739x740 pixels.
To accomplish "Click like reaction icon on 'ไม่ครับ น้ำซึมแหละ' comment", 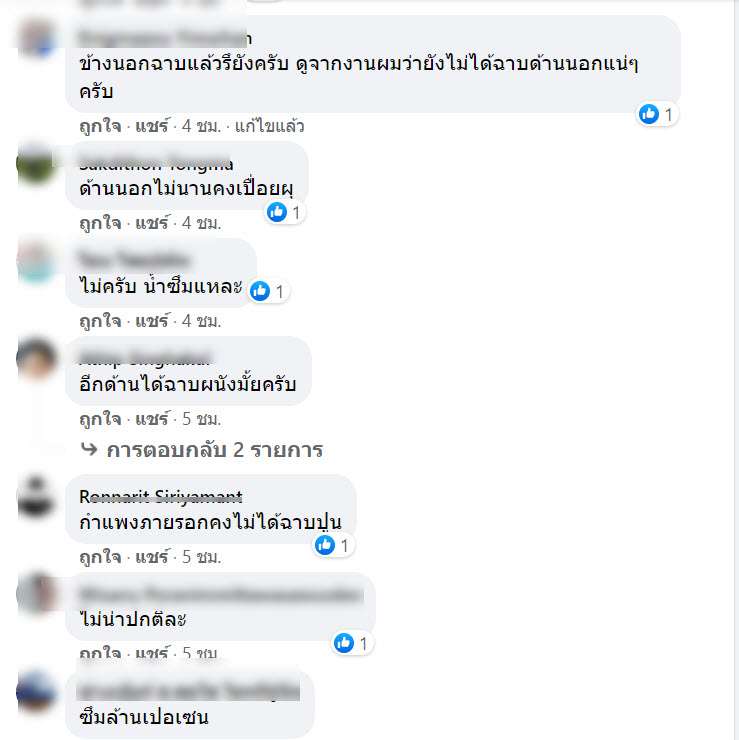I will 260,291.
